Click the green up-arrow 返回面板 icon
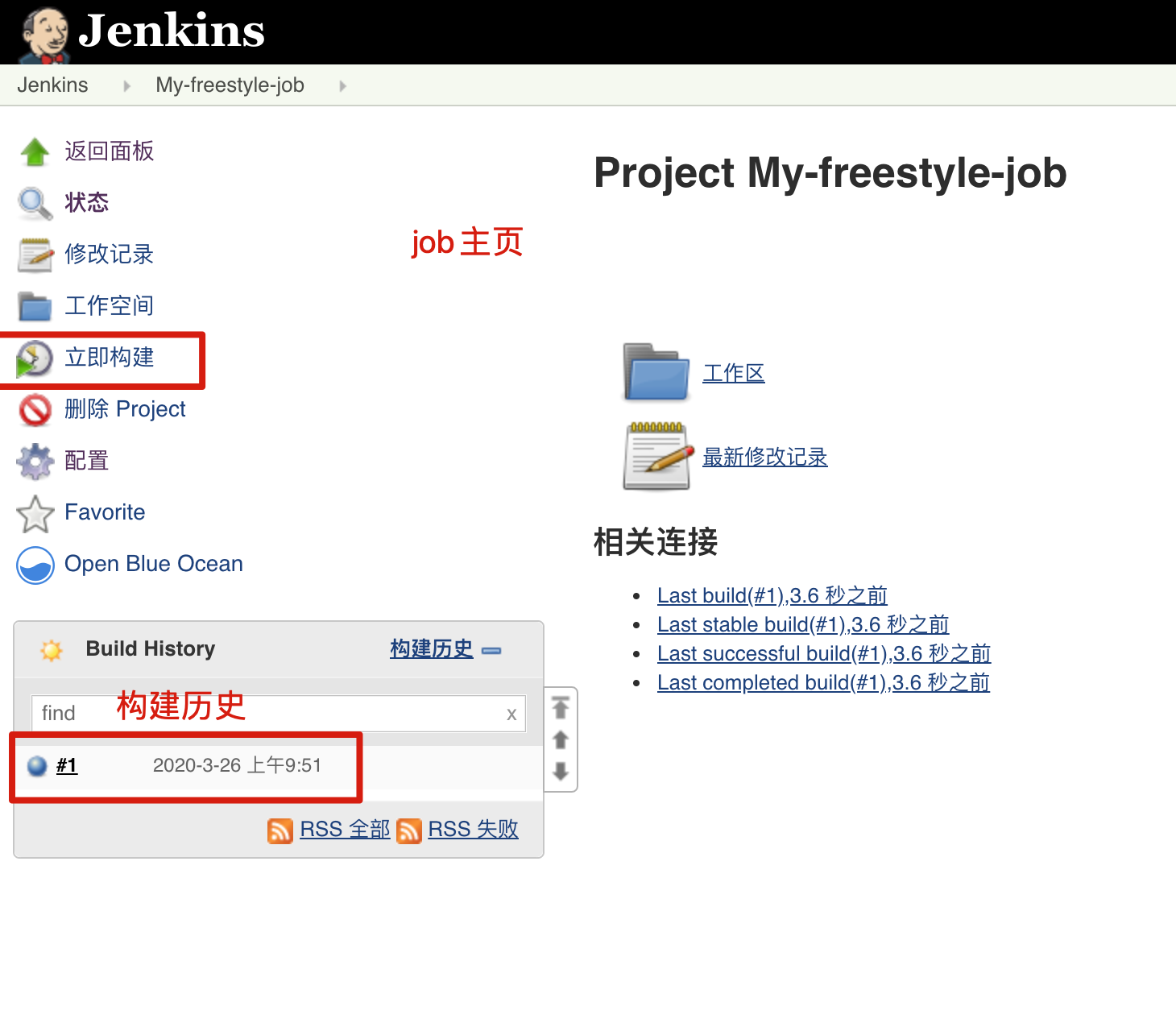 point(35,151)
